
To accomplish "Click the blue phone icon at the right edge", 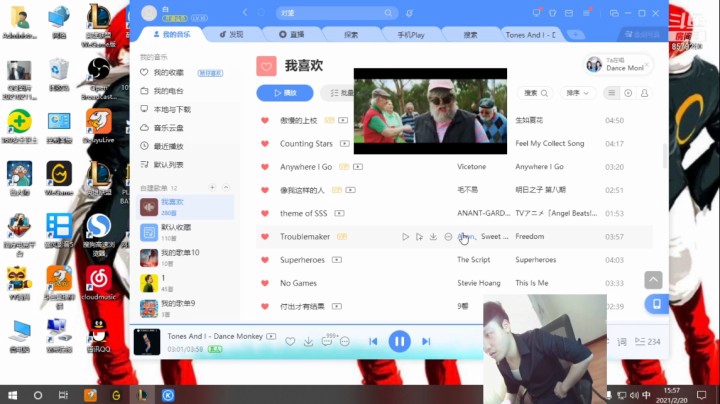I will (x=657, y=304).
